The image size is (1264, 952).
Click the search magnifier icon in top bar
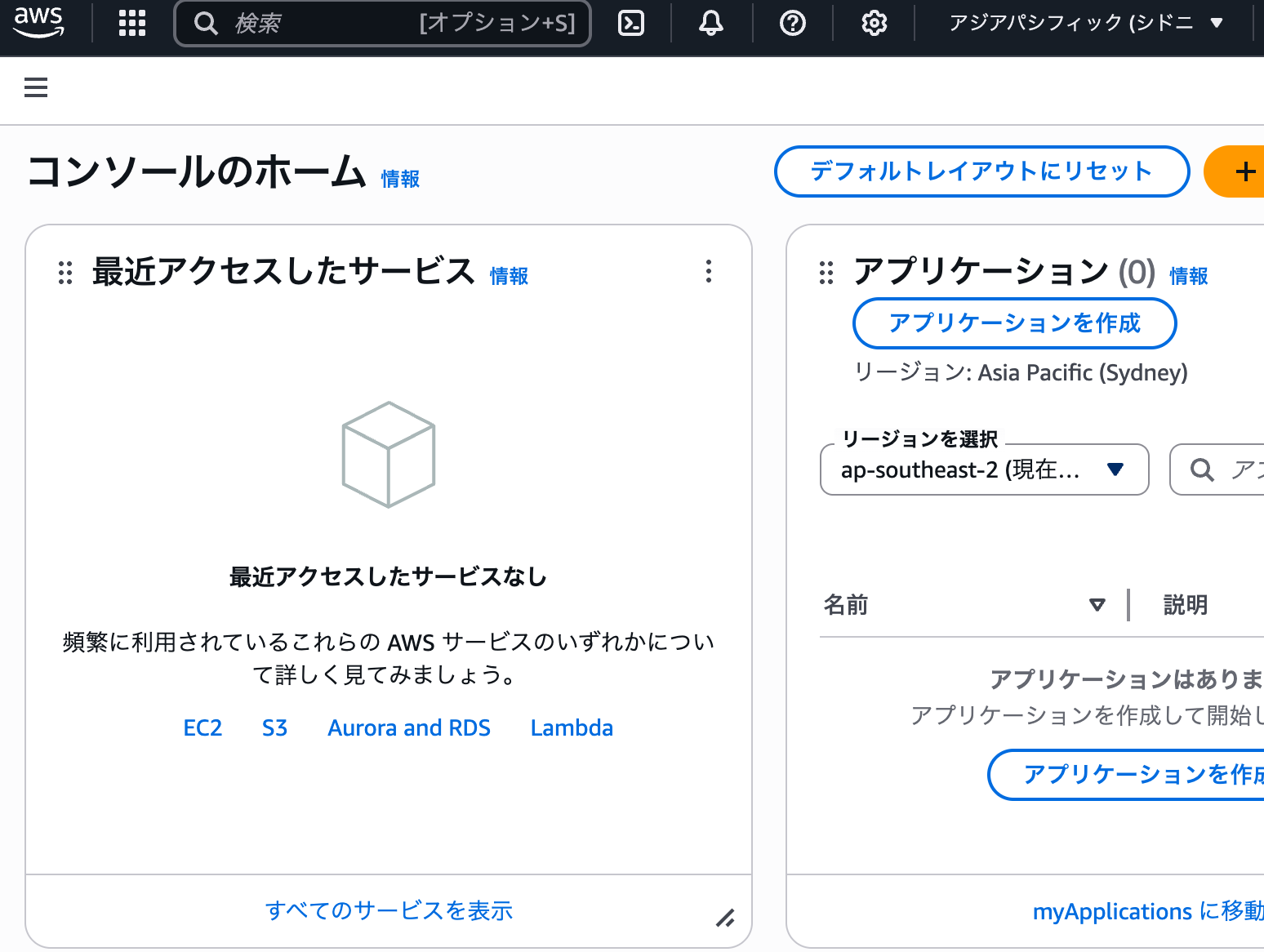pyautogui.click(x=206, y=24)
